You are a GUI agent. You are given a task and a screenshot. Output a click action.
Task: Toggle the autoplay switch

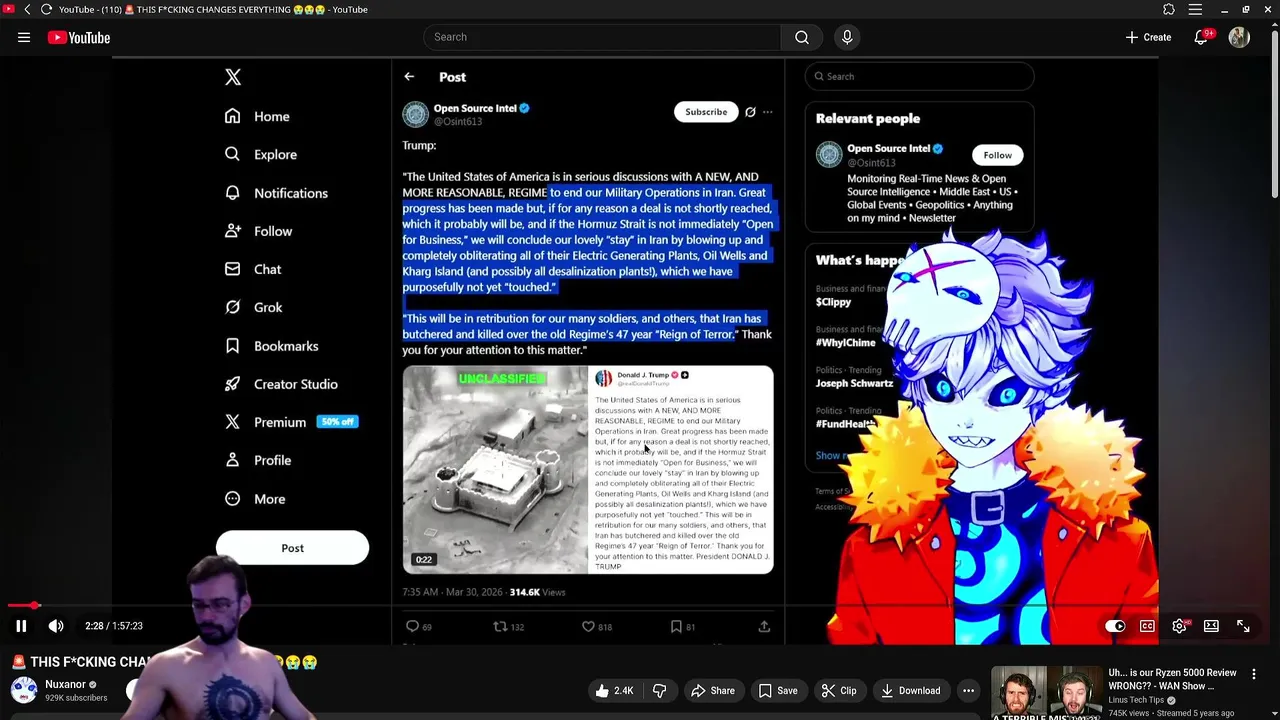pyautogui.click(x=1115, y=626)
